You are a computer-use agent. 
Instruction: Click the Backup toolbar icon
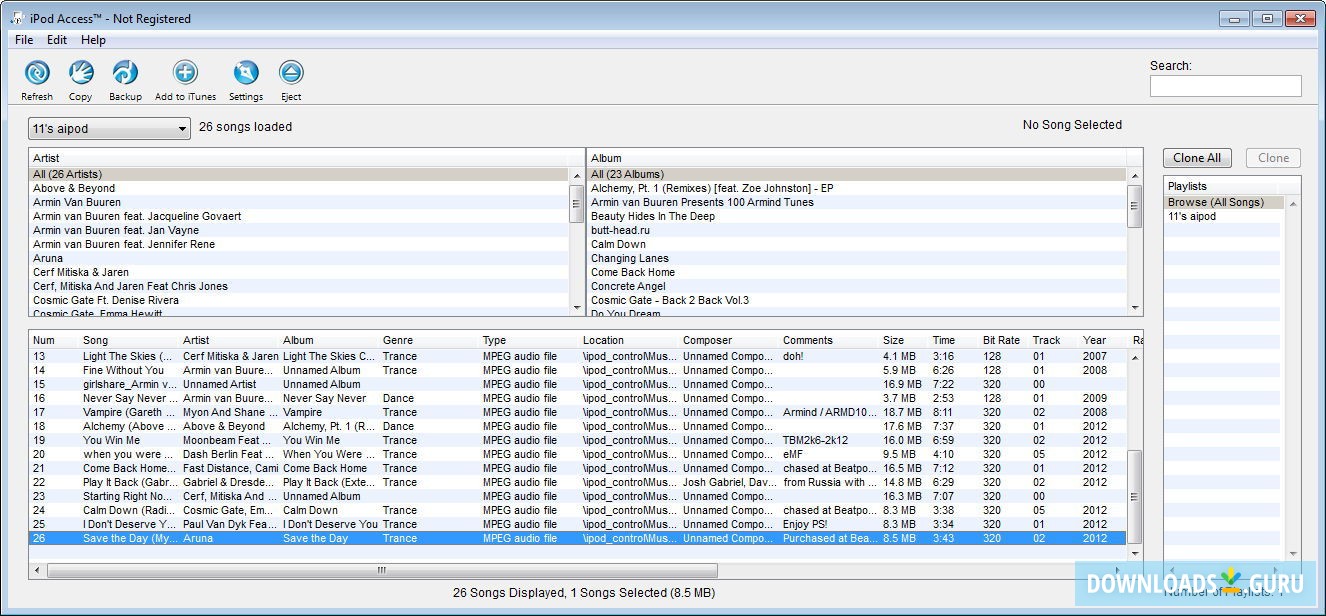125,73
